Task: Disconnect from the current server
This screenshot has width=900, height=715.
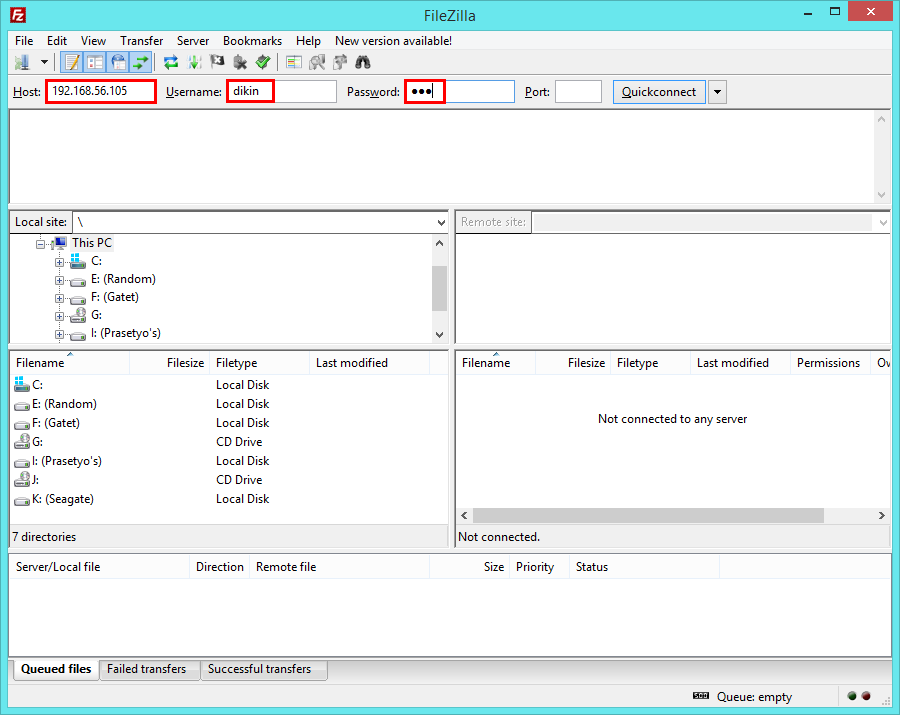Action: point(240,62)
